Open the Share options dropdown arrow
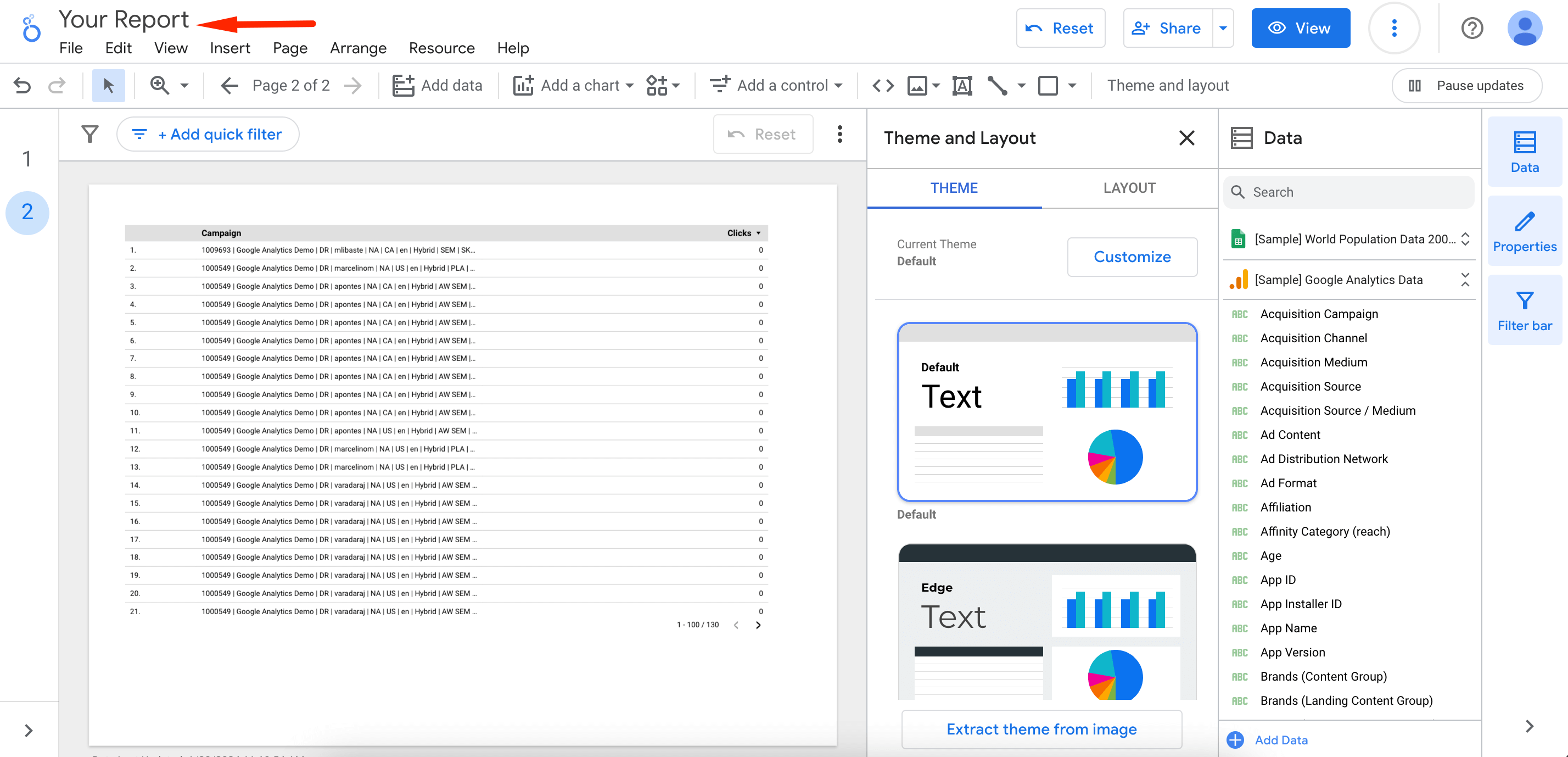Image resolution: width=1568 pixels, height=757 pixels. (1223, 28)
